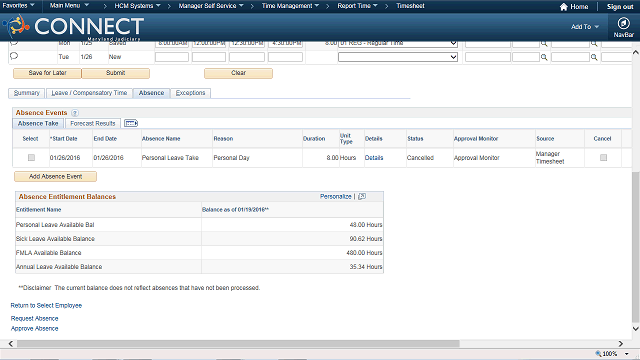Image resolution: width=640 pixels, height=360 pixels.
Task: Switch to the Leave / Compensatory Time tab
Action: click(x=89, y=93)
